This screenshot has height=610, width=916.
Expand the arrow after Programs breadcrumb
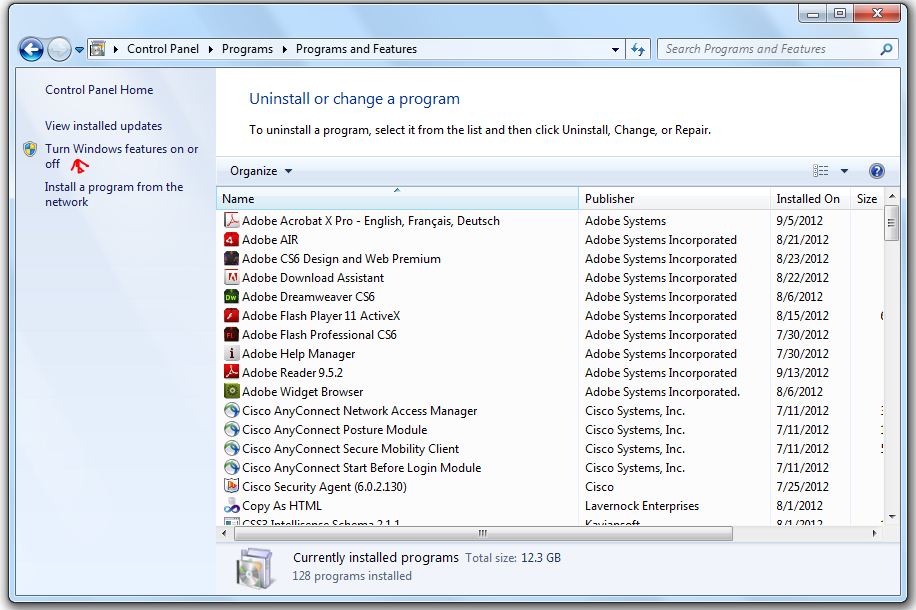point(284,50)
